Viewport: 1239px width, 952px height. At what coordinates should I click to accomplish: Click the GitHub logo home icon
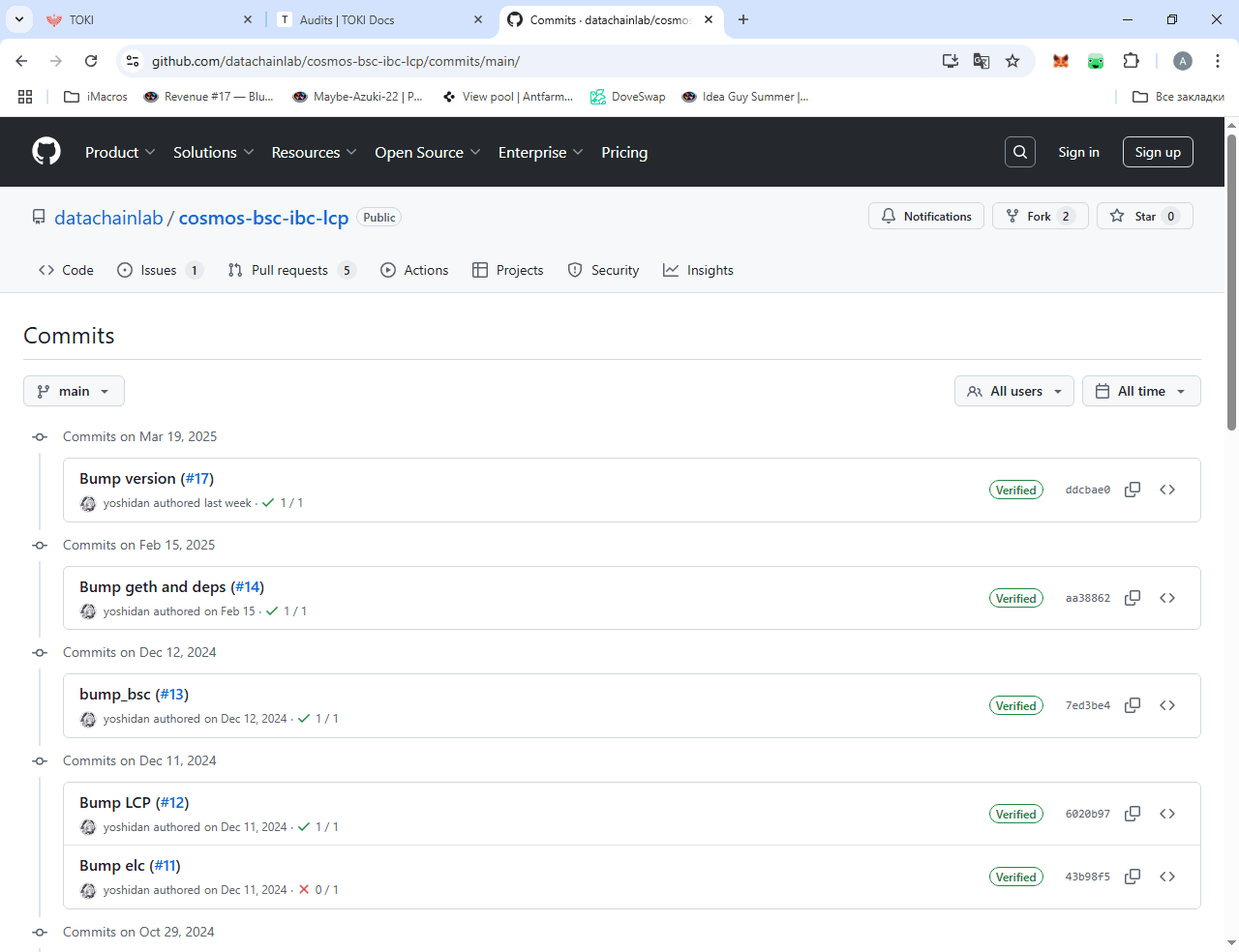[x=46, y=151]
